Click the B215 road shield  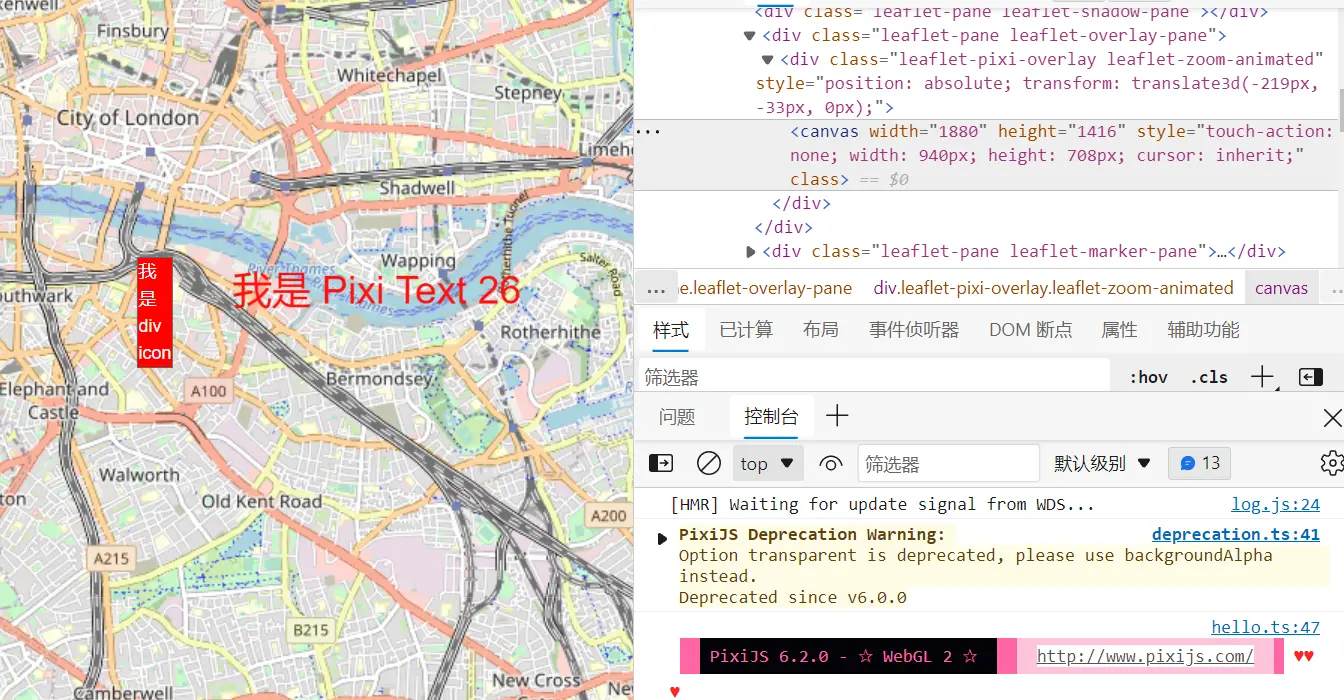point(311,630)
